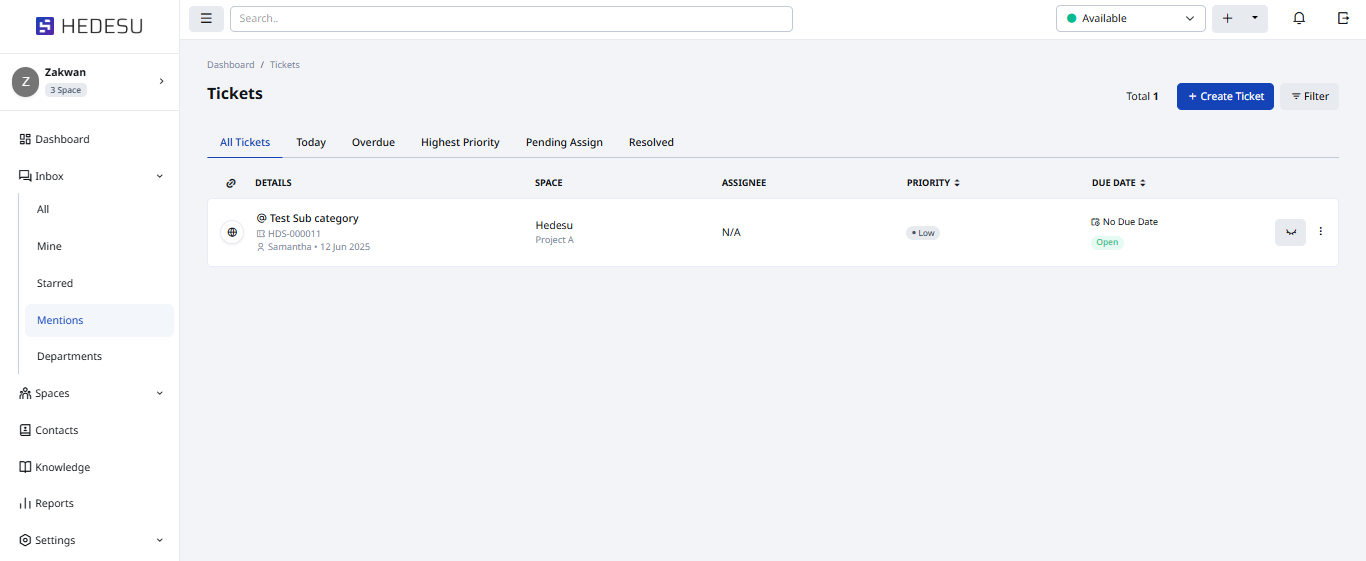Viewport: 1366px width, 561px height.
Task: Switch to the Highest Priority tab
Action: (460, 142)
